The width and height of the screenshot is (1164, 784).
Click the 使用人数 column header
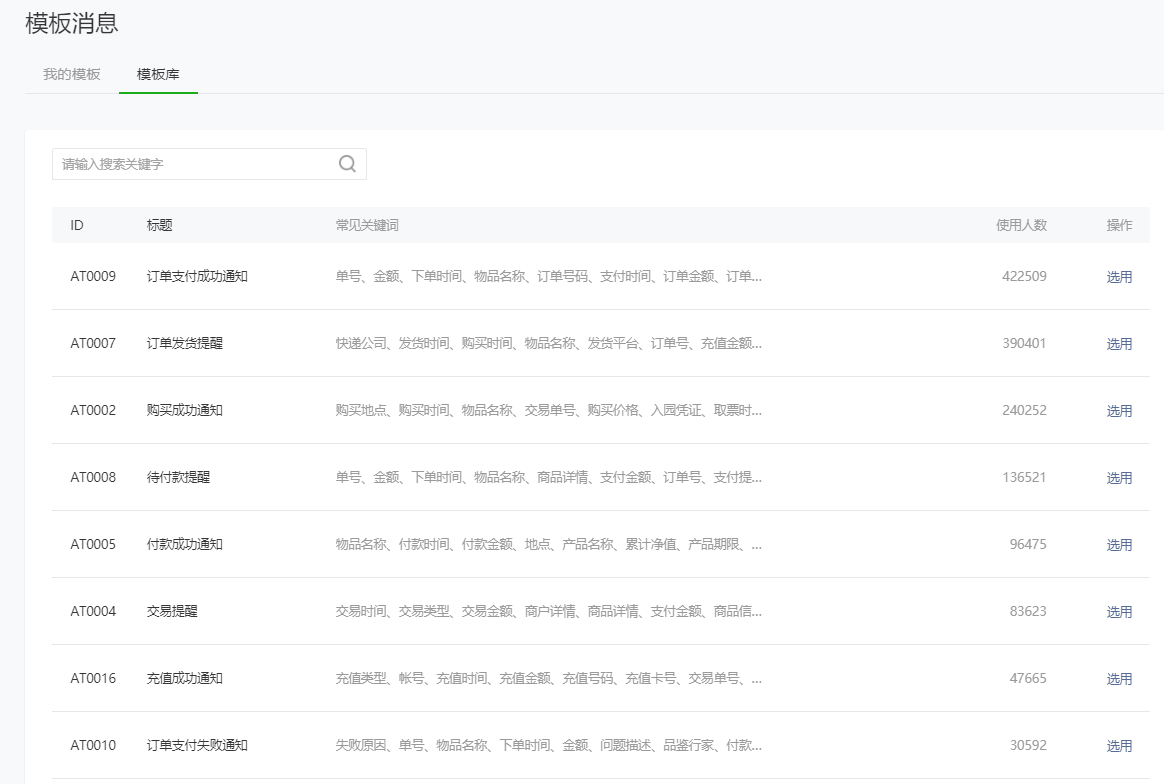[1021, 225]
